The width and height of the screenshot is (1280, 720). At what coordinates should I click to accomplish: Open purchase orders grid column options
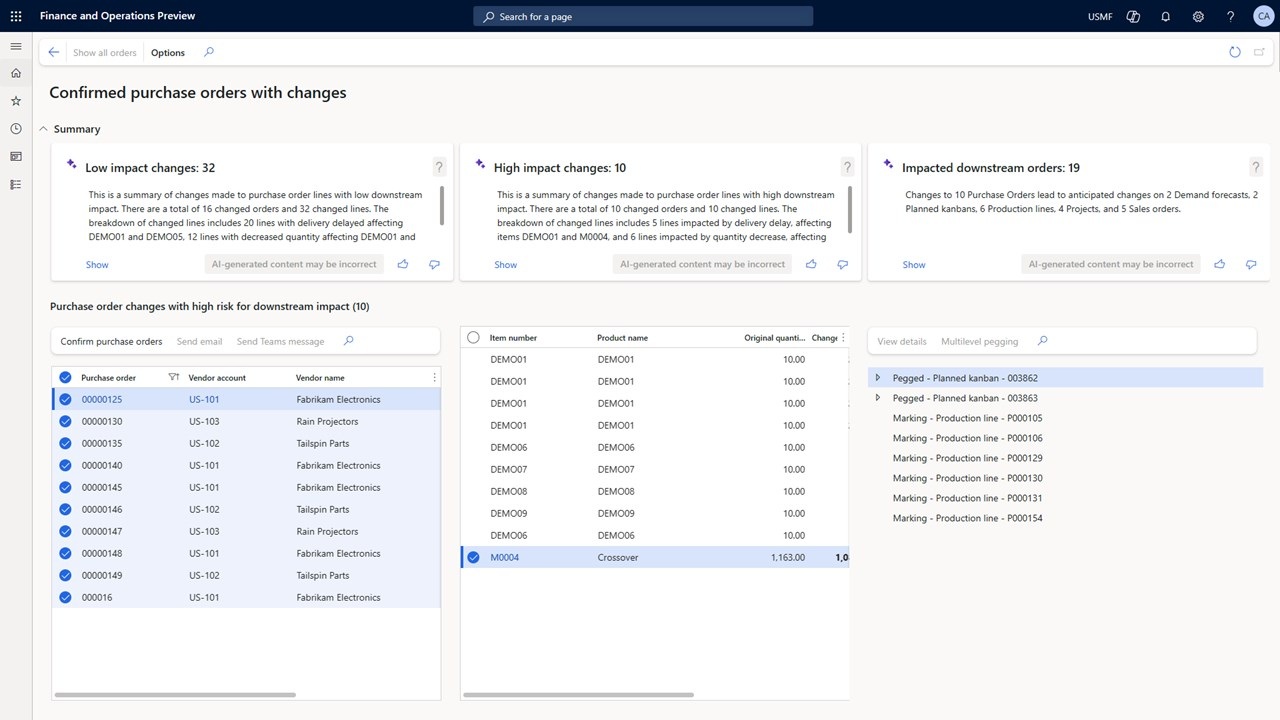pyautogui.click(x=434, y=378)
